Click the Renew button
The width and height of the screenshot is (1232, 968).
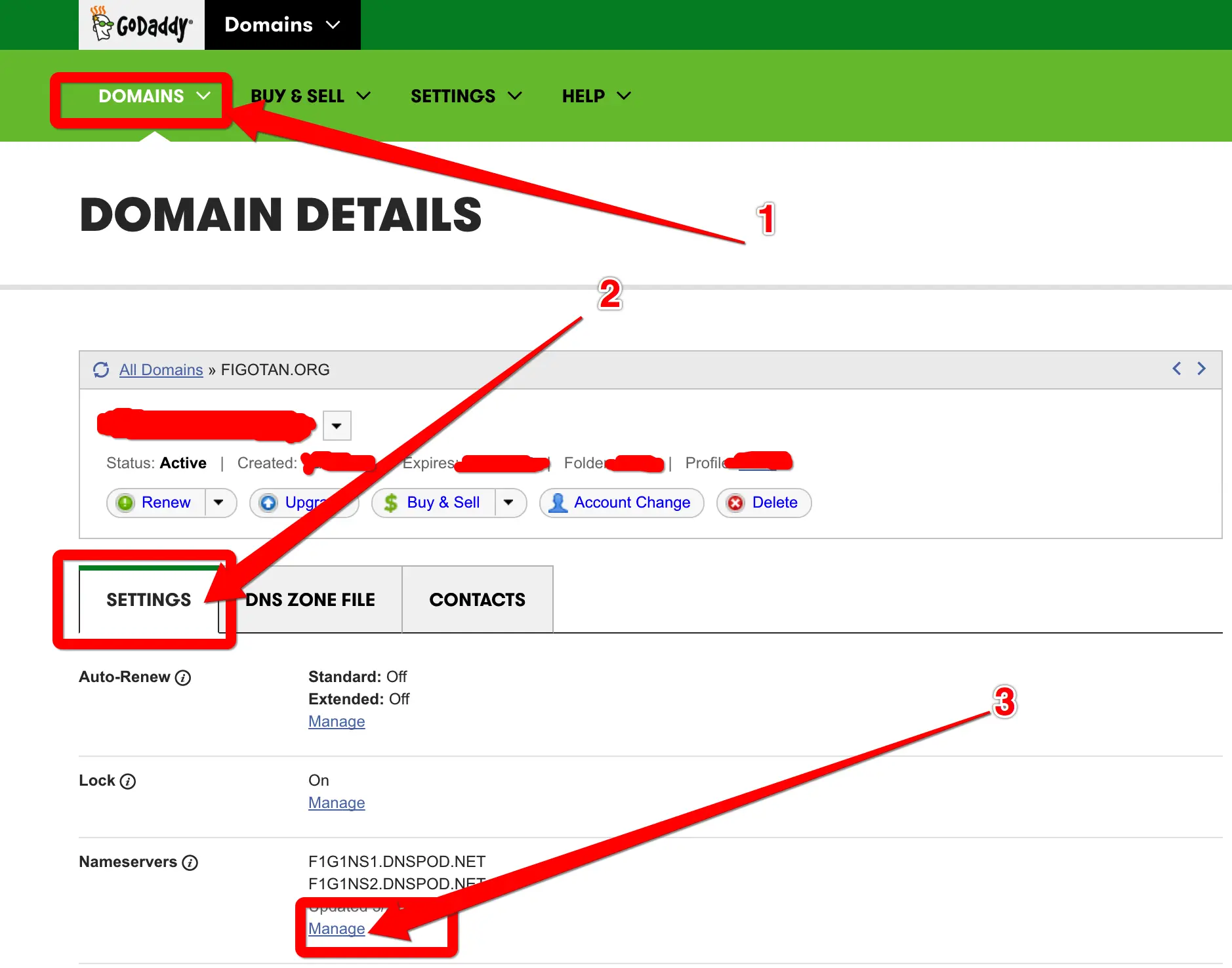pyautogui.click(x=156, y=503)
